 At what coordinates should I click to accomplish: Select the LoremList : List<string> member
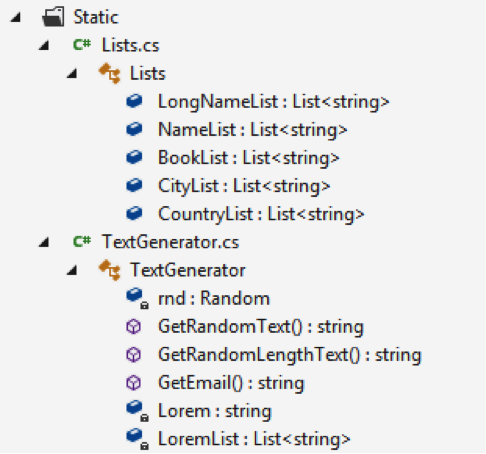pyautogui.click(x=254, y=439)
